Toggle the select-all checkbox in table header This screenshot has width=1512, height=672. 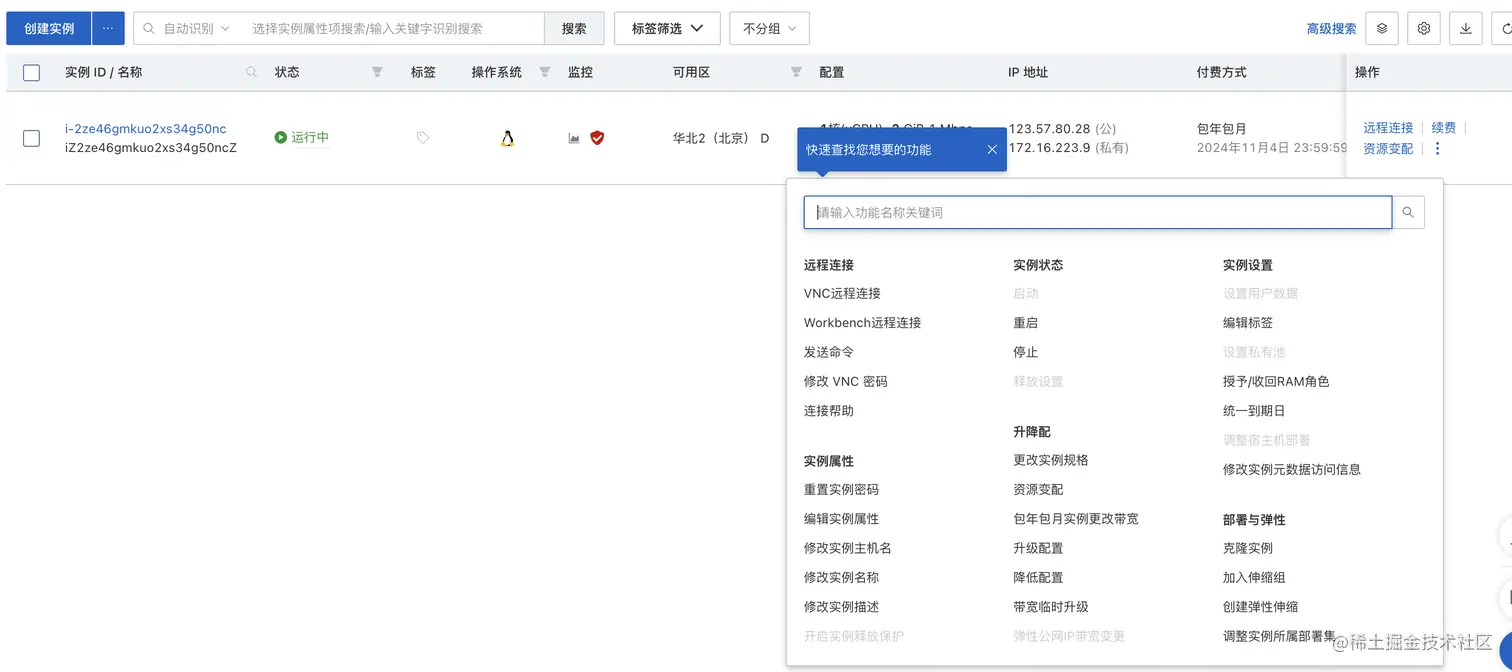[31, 72]
